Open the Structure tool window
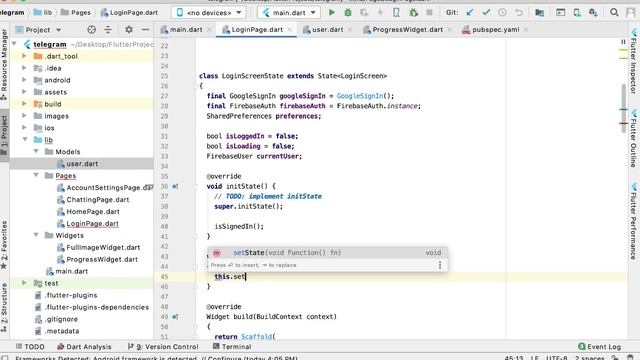640x360 pixels. tap(4, 307)
